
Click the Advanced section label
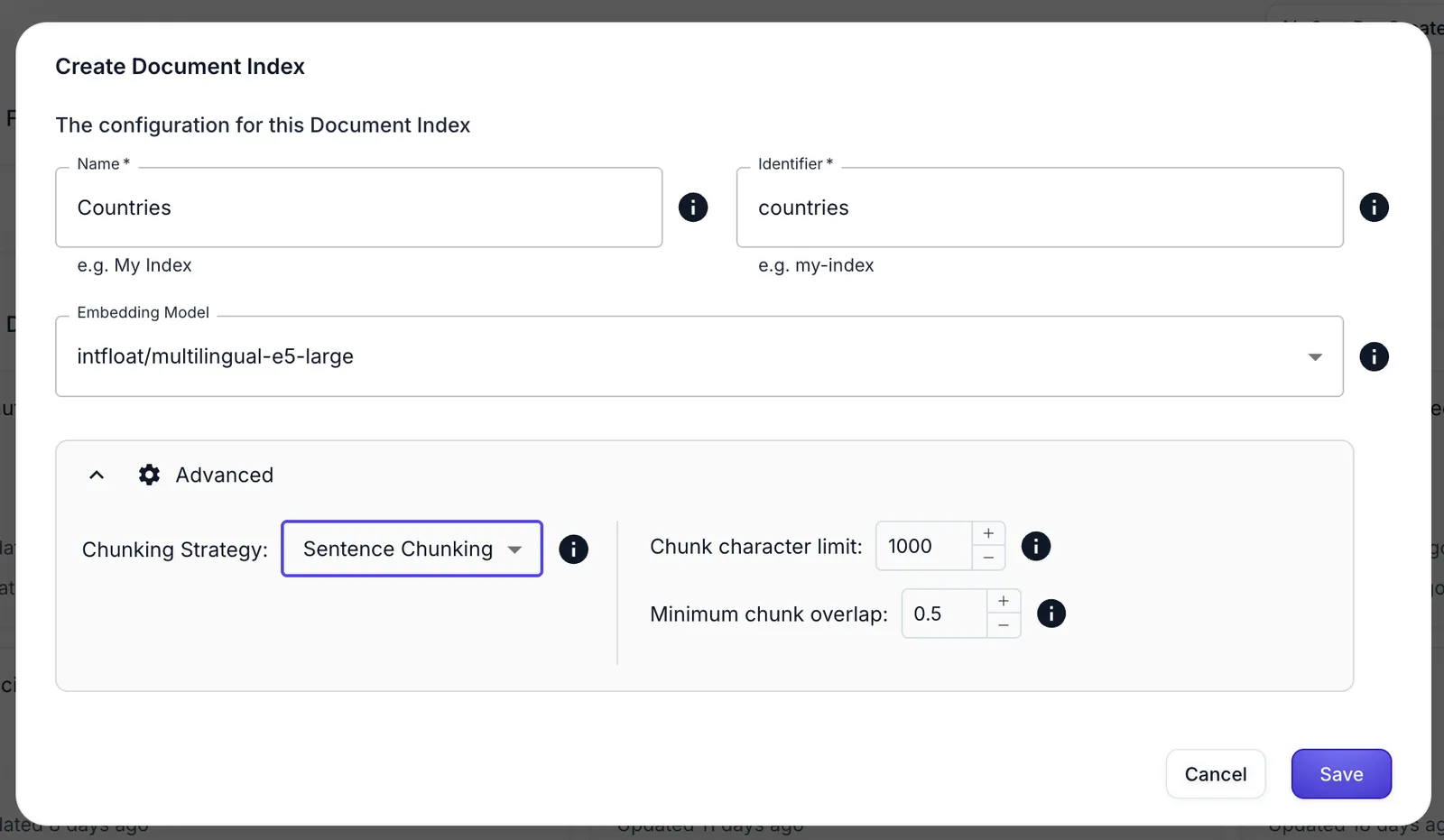tap(225, 475)
